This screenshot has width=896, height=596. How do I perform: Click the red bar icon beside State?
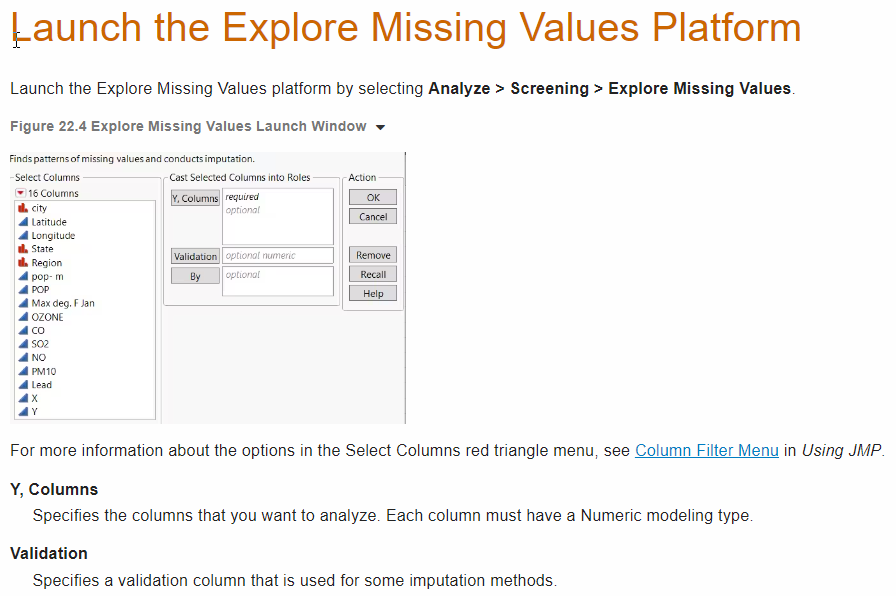(x=23, y=249)
